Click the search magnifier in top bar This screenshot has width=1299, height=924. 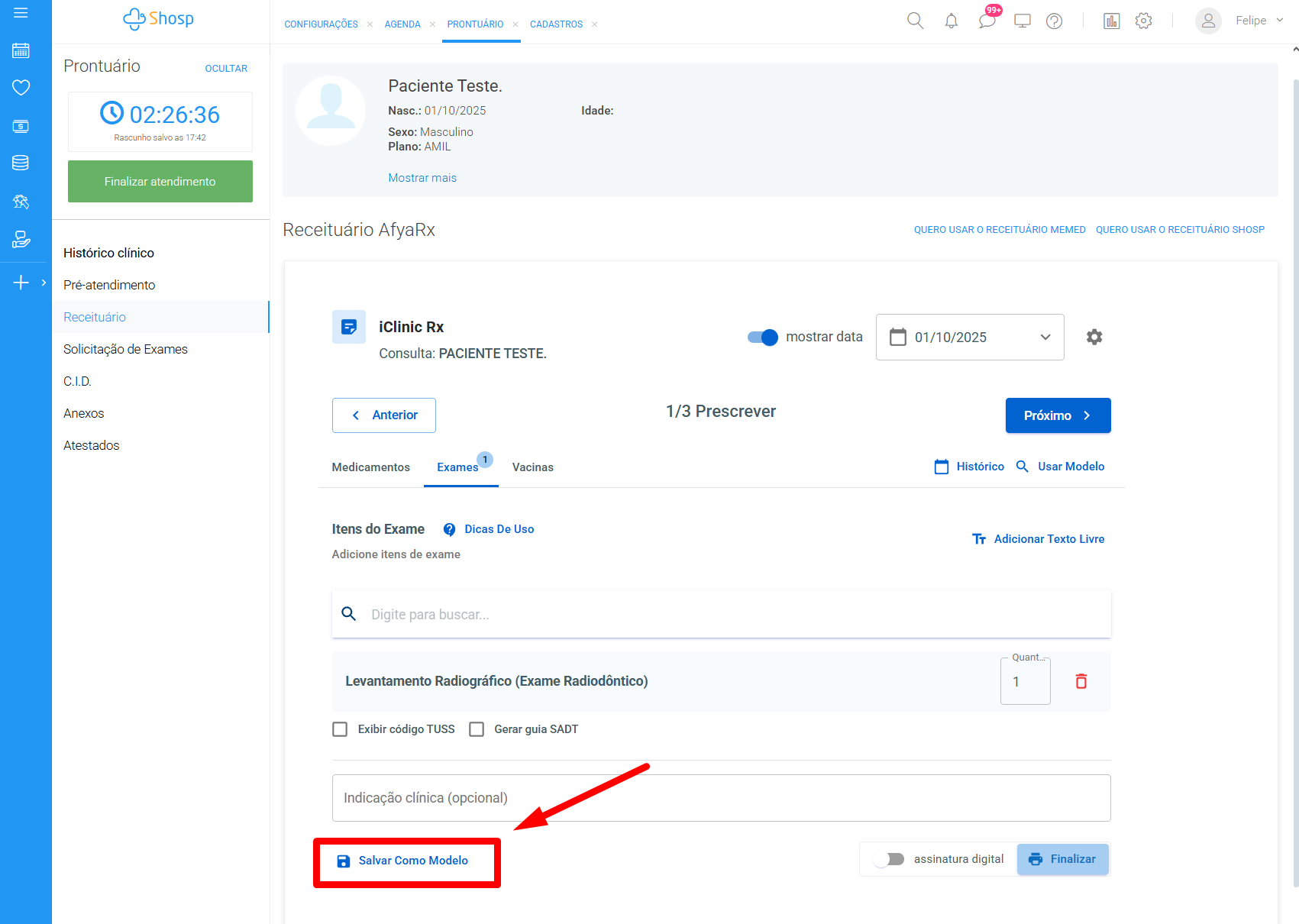(x=915, y=21)
